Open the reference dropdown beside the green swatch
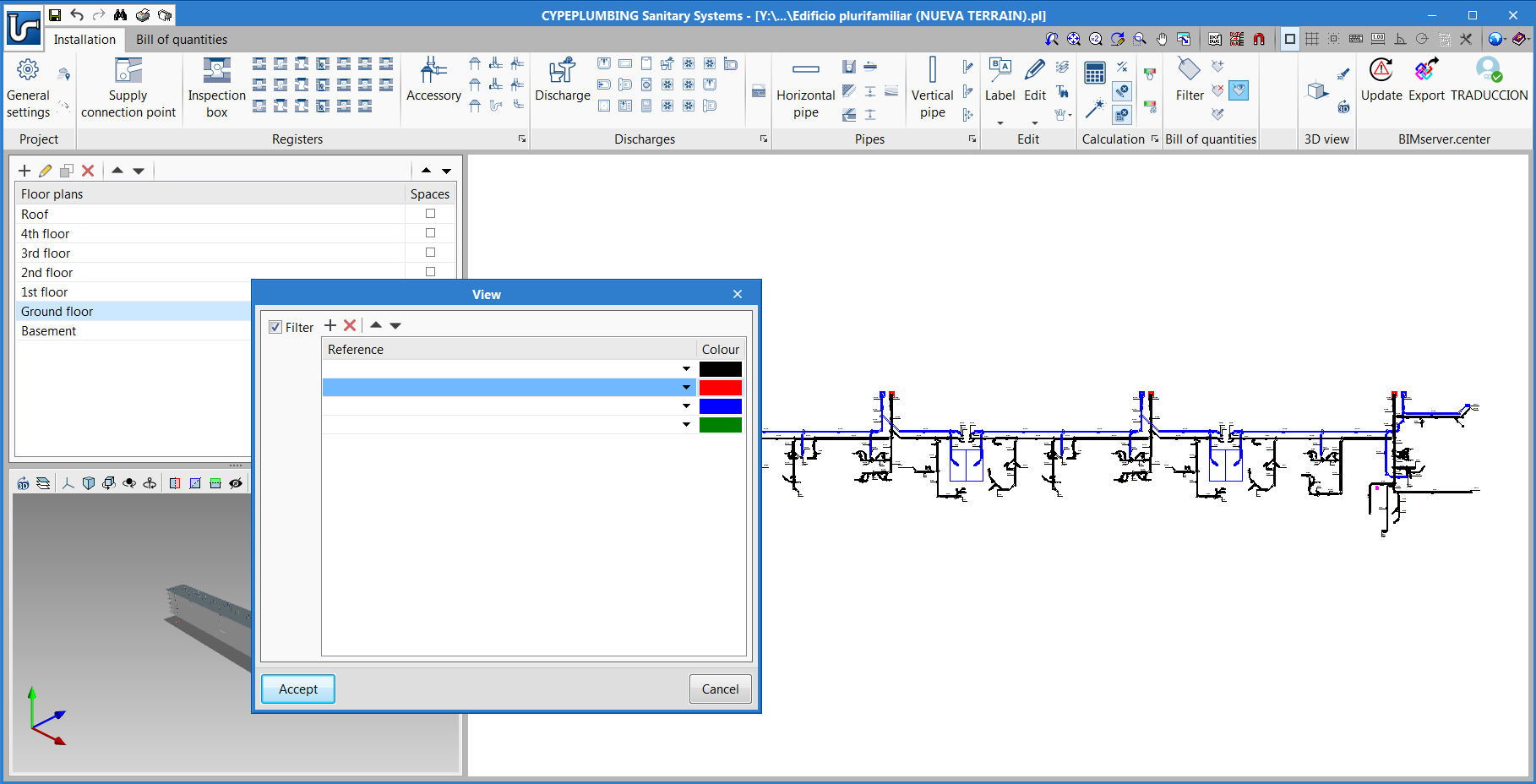1536x784 pixels. pos(686,425)
